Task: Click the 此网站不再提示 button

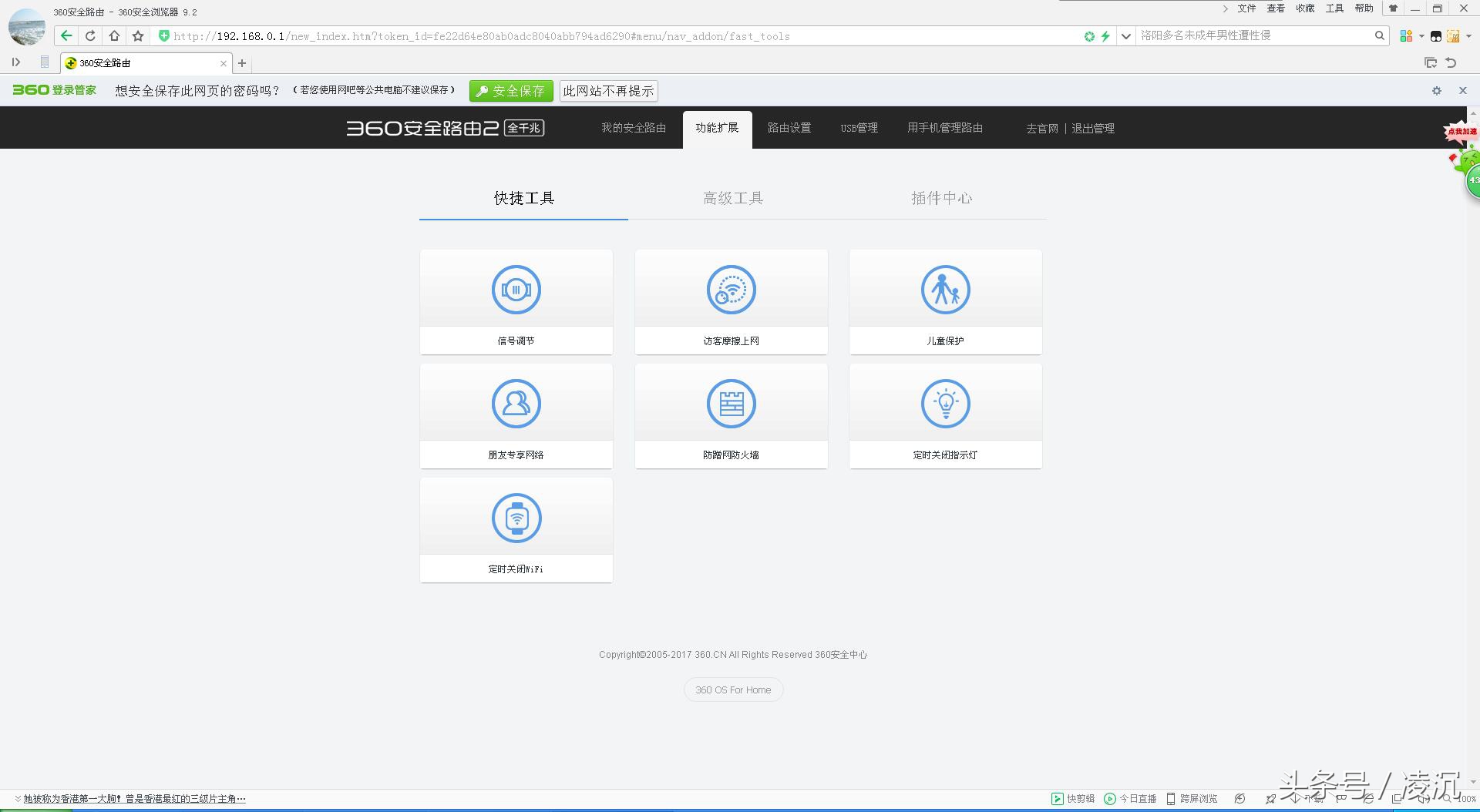Action: (608, 91)
